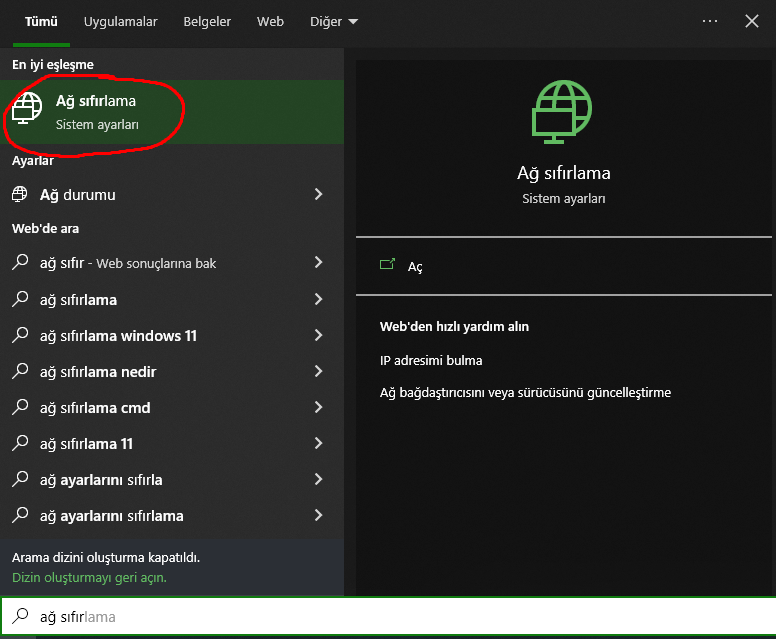This screenshot has height=639, width=776.
Task: Expand arrow for 'ağ sıfırlama windows 11'
Action: click(x=319, y=335)
